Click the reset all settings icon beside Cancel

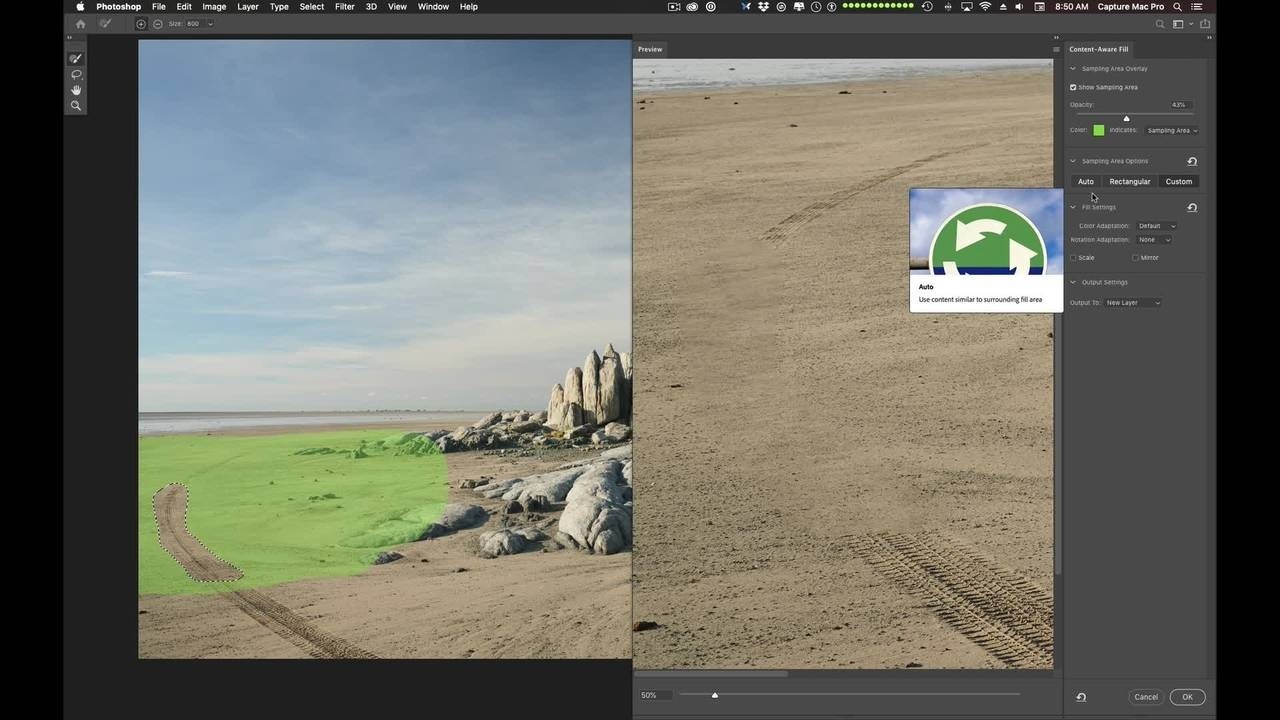click(1081, 697)
